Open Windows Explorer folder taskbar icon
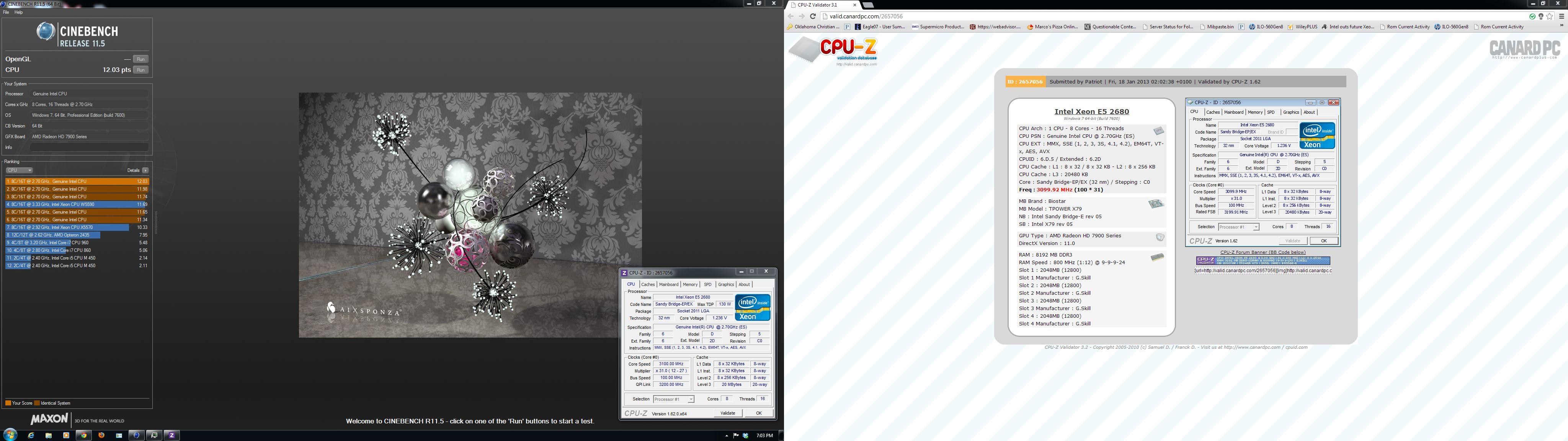Screen dimensions: 1568x441 click(49, 436)
